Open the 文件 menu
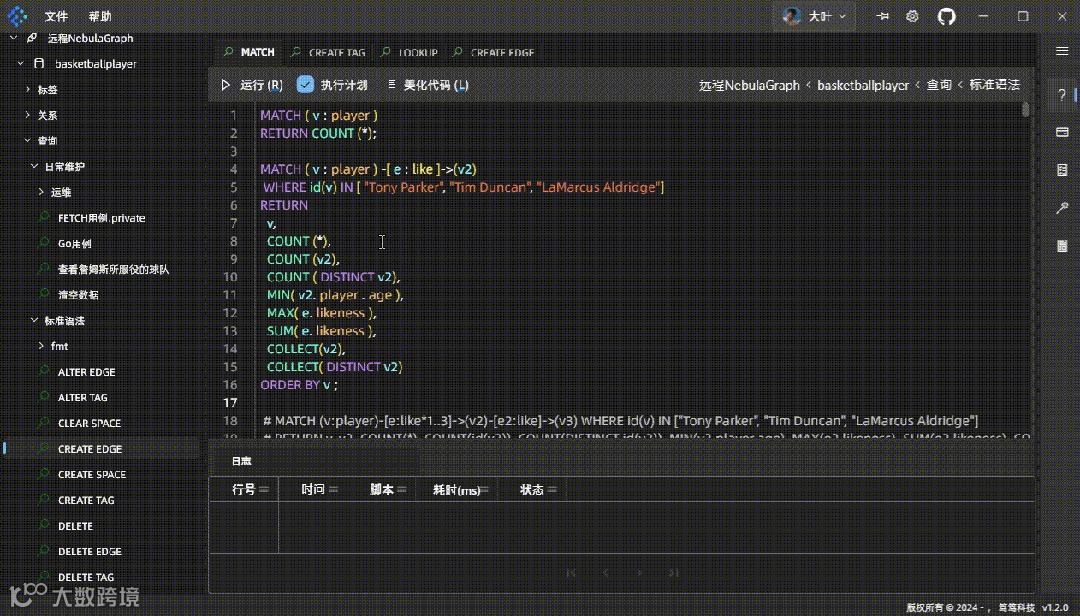This screenshot has height=616, width=1080. pos(56,17)
